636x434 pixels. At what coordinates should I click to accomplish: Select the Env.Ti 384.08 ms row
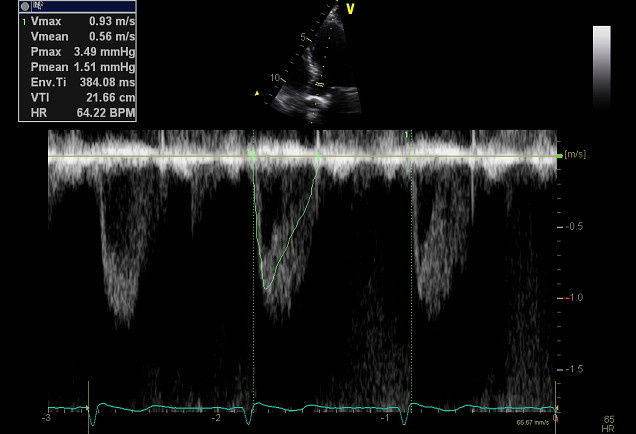tap(77, 81)
